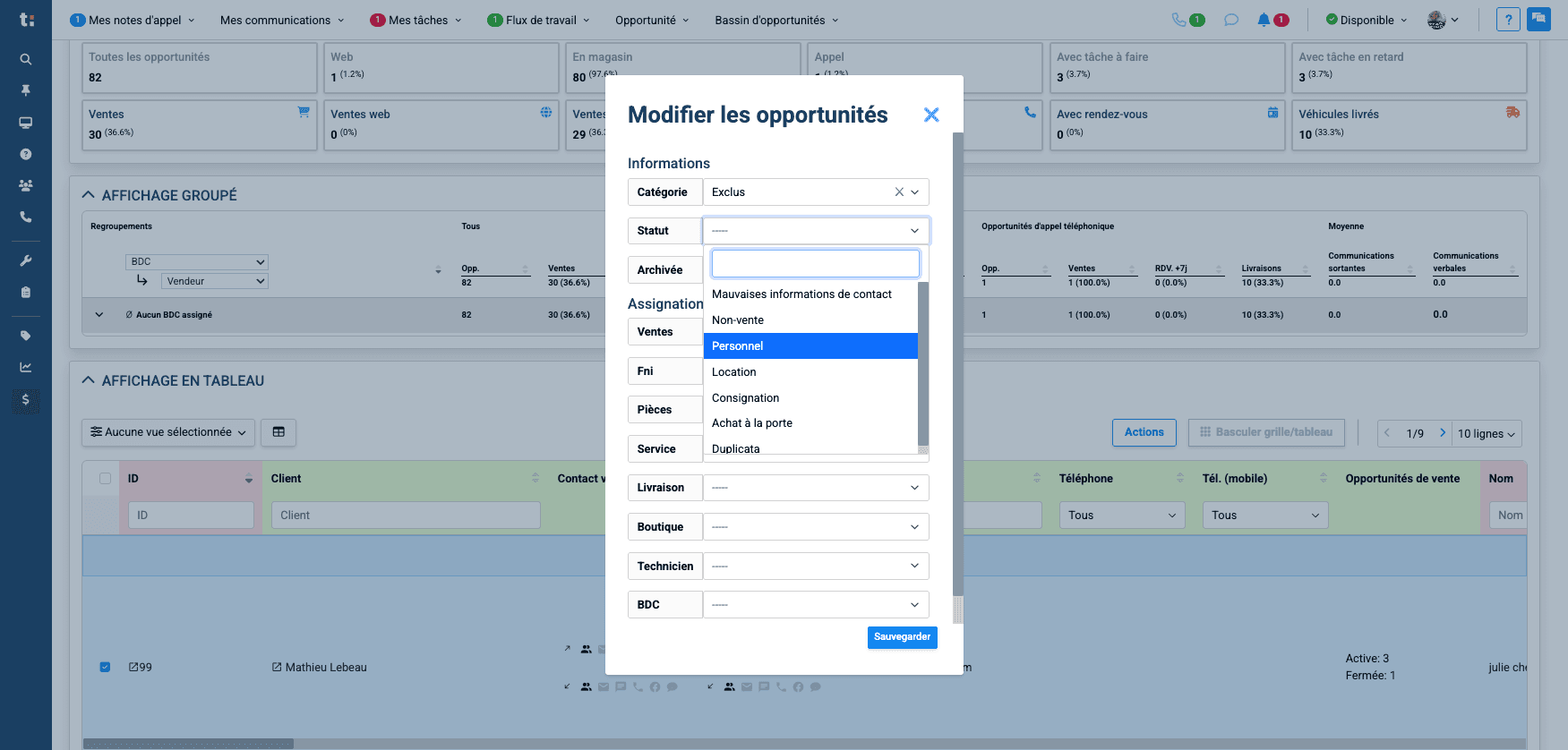Open the Boutique dropdown
The height and width of the screenshot is (750, 1568).
(816, 527)
